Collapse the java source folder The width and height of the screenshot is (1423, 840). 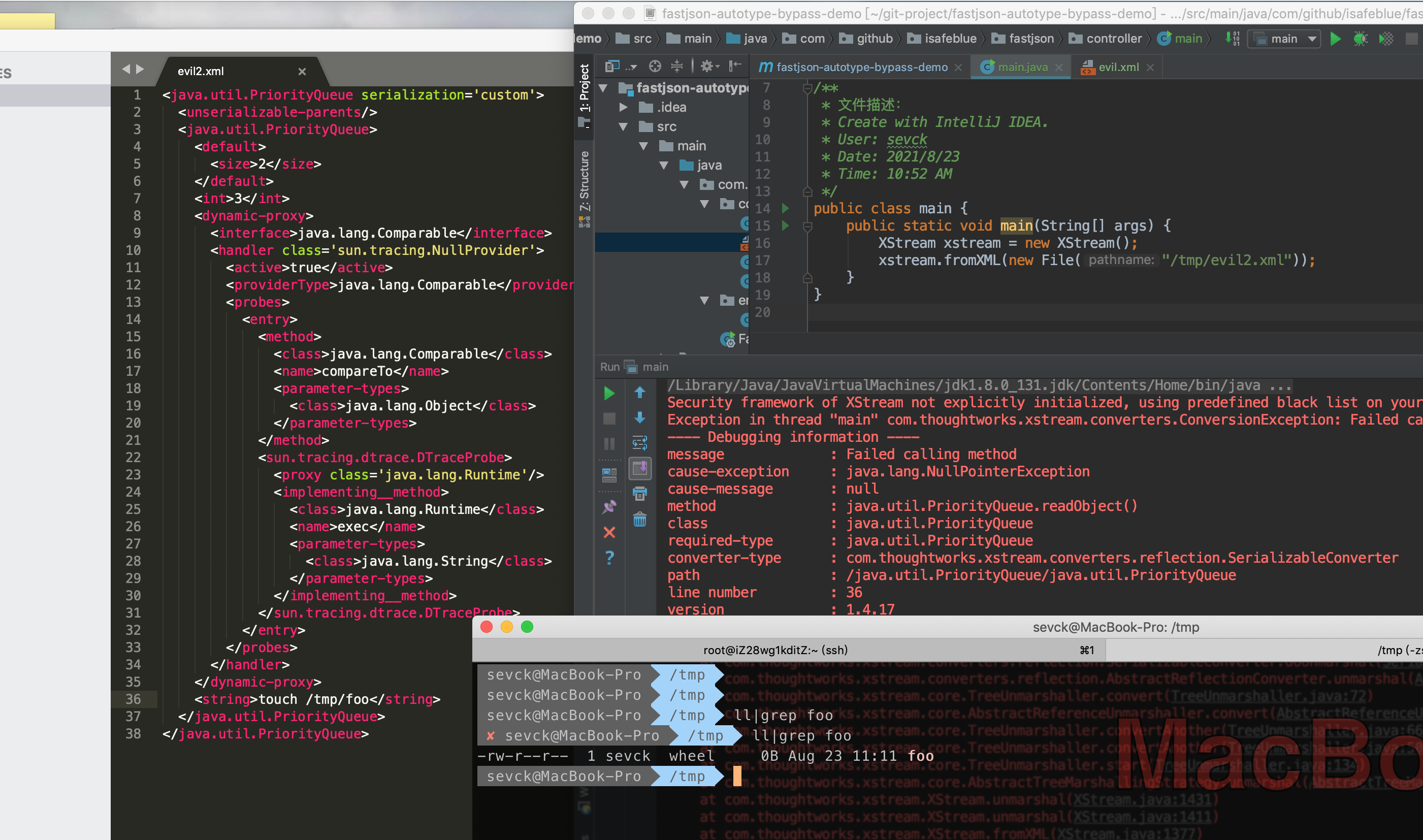tap(663, 165)
